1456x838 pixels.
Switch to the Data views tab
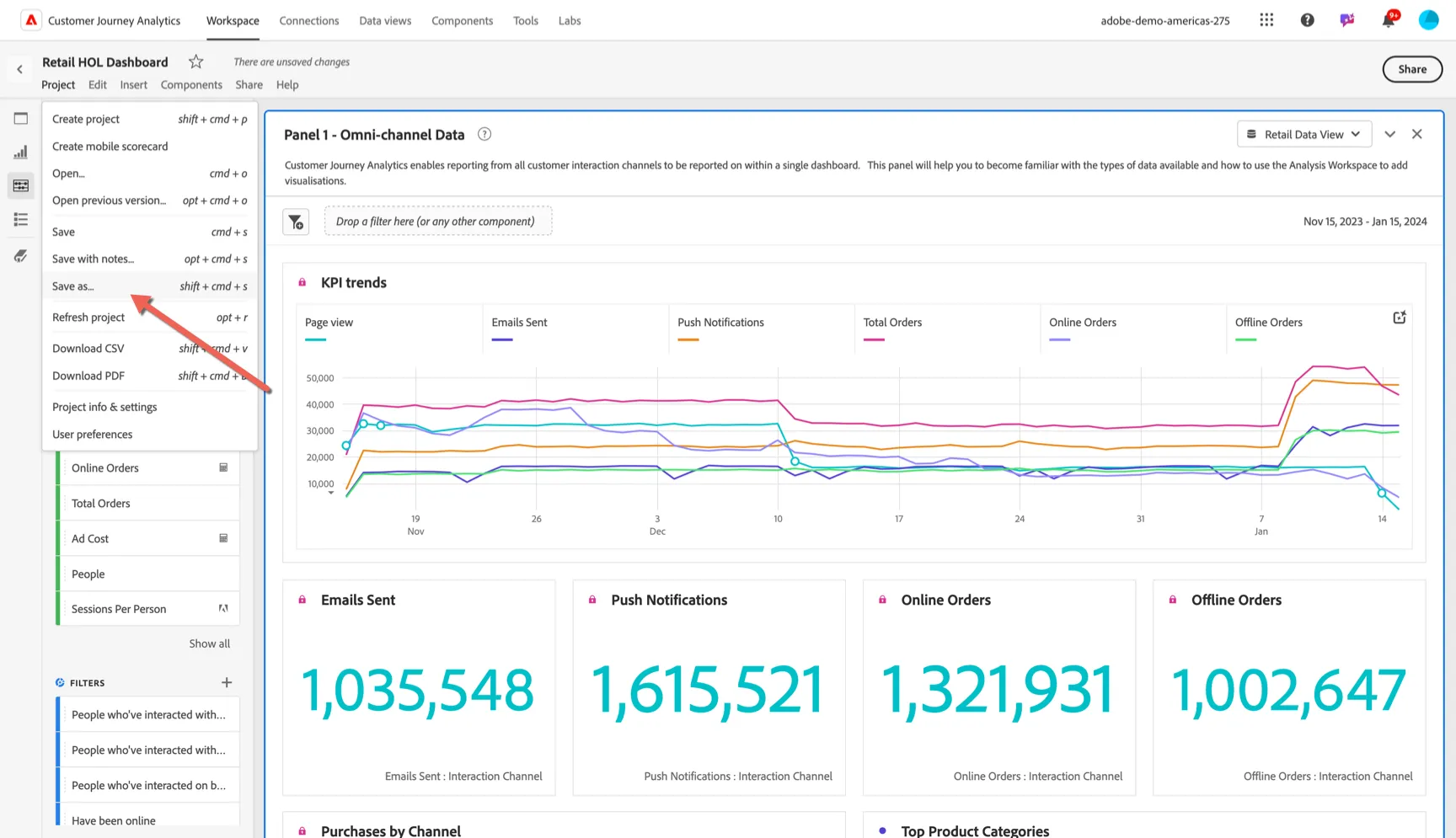click(x=385, y=20)
